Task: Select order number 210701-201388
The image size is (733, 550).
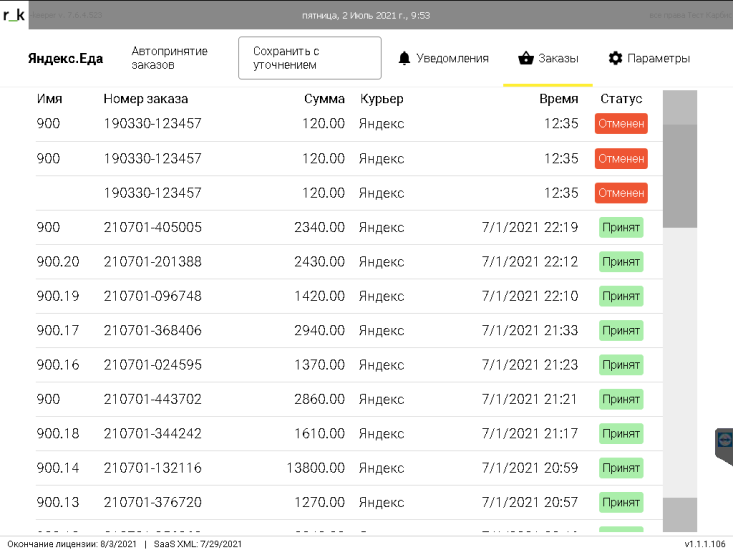Action: pyautogui.click(x=152, y=262)
